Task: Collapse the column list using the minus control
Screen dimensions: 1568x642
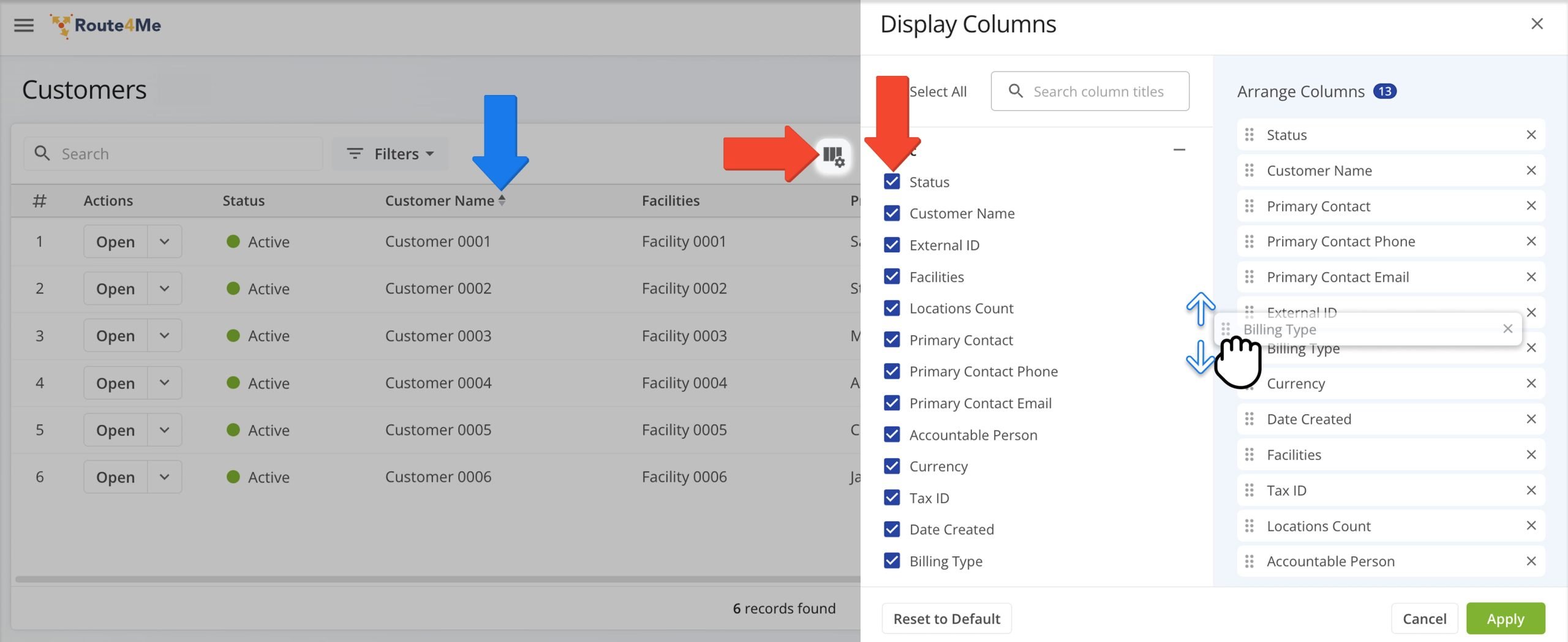Action: point(1179,149)
